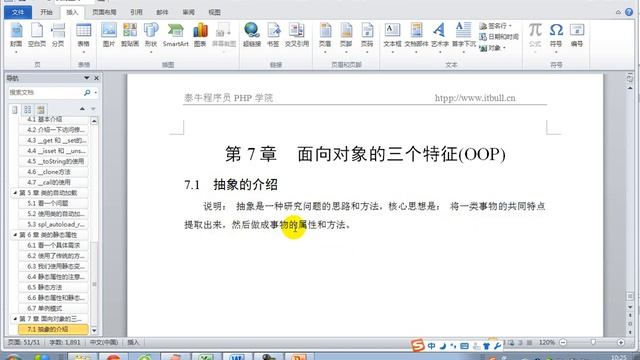Image resolution: width=640 pixels, height=360 pixels.
Task: Open navigation pane options dropdown arrow
Action: click(87, 78)
